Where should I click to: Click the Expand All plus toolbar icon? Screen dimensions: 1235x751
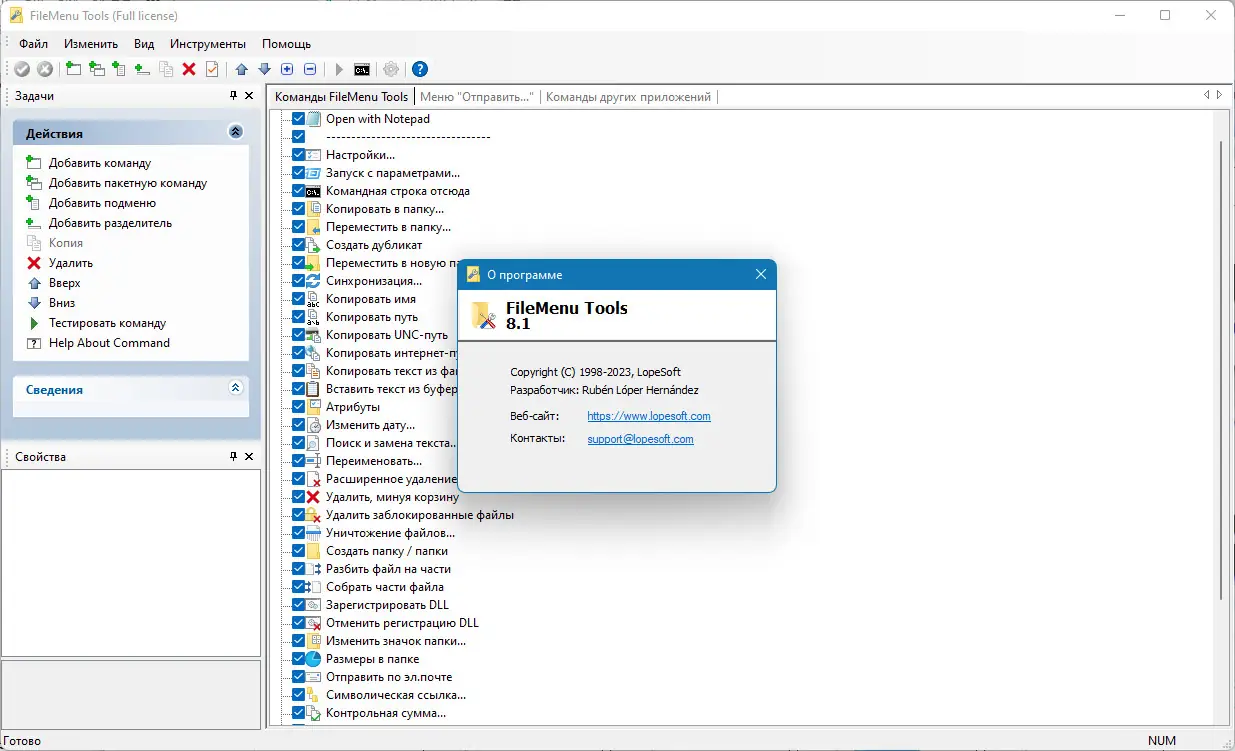click(287, 69)
